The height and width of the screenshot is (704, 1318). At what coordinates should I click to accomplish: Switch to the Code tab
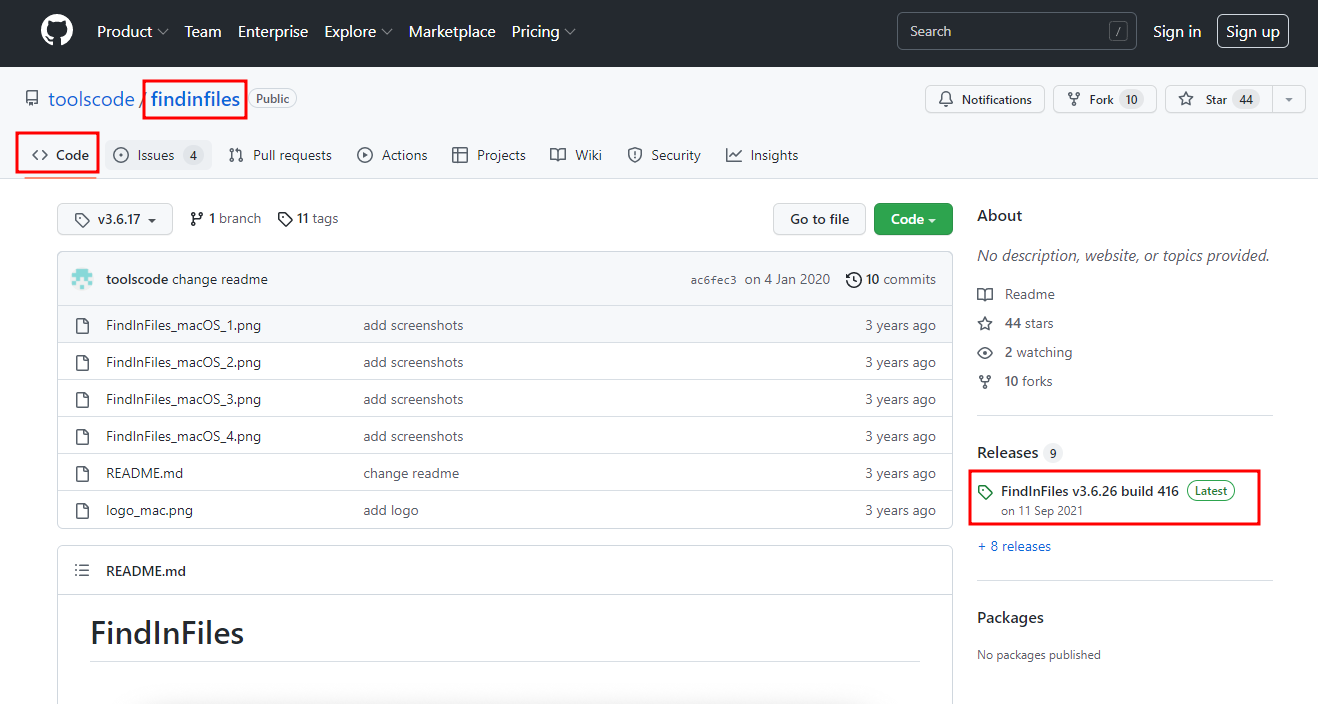pos(60,155)
